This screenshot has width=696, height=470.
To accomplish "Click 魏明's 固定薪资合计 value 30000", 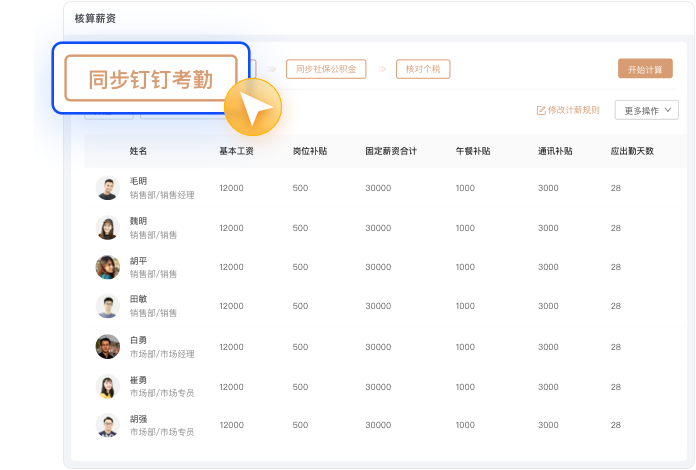I will [378, 228].
